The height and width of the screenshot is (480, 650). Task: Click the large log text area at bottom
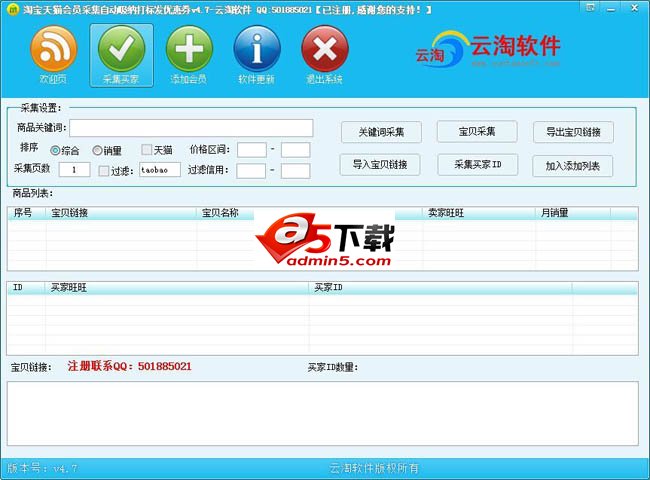click(323, 414)
